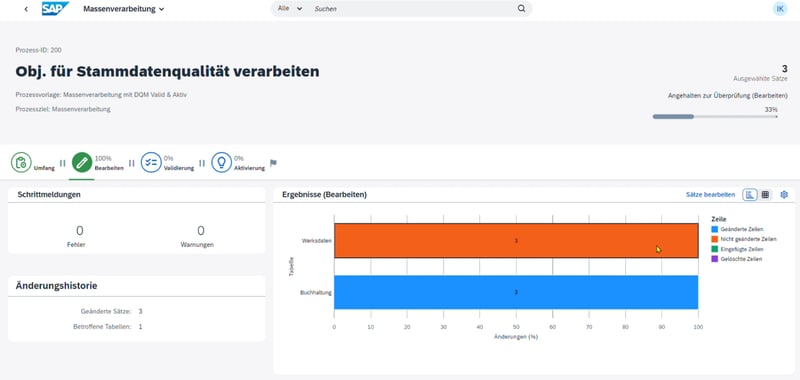This screenshot has width=800, height=380.
Task: Open the IK user avatar menu
Action: click(780, 9)
